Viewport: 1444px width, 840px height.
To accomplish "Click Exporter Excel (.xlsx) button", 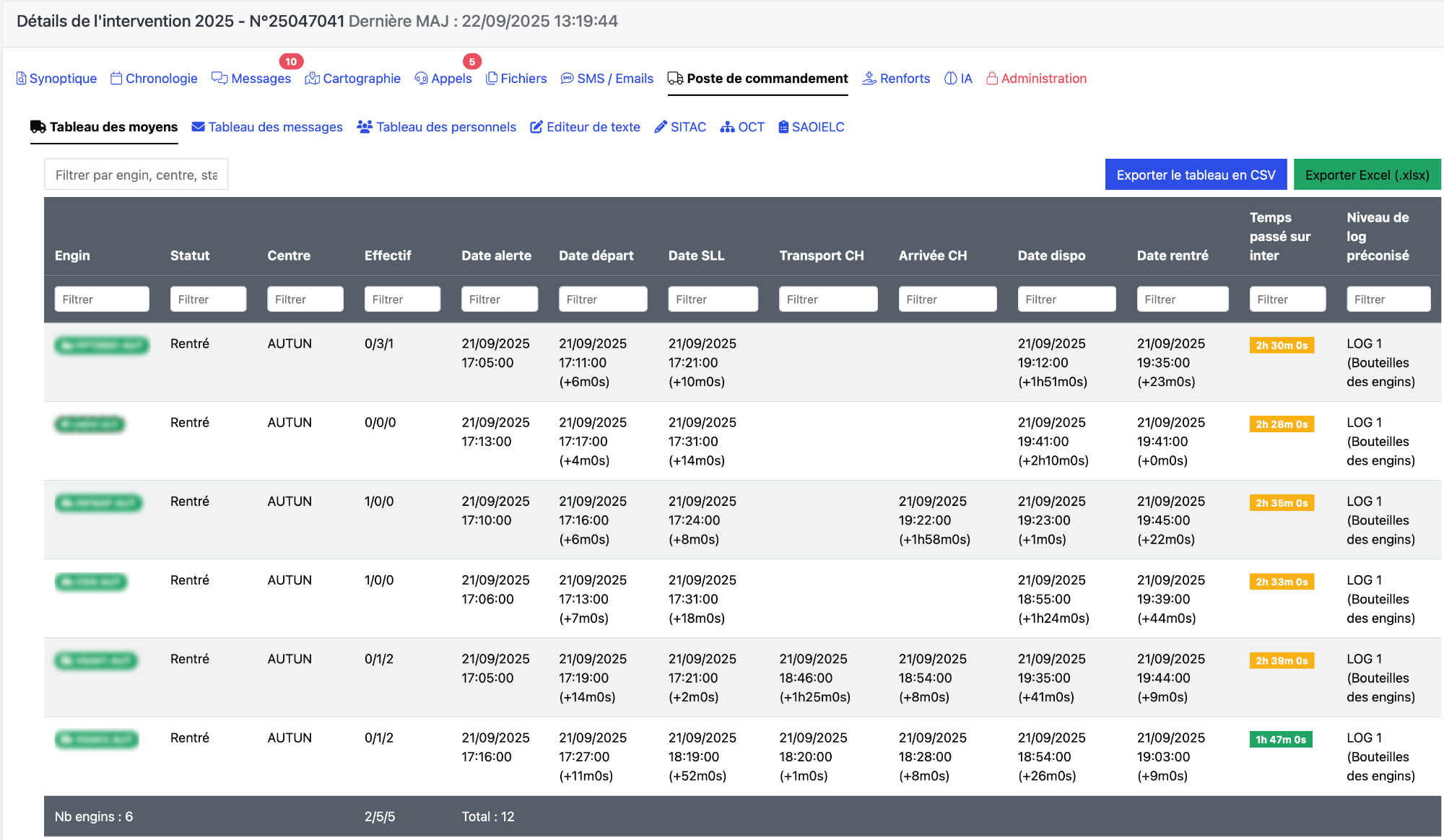I will pos(1367,175).
